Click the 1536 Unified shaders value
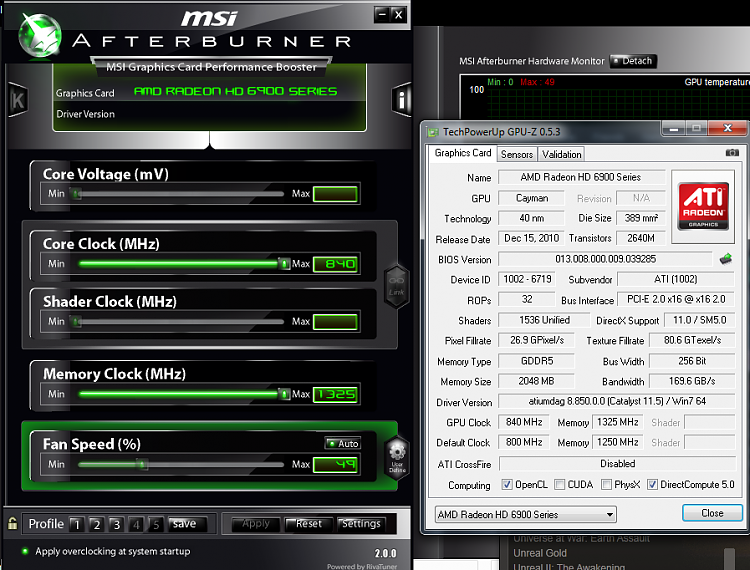Viewport: 750px width, 570px height. (544, 320)
